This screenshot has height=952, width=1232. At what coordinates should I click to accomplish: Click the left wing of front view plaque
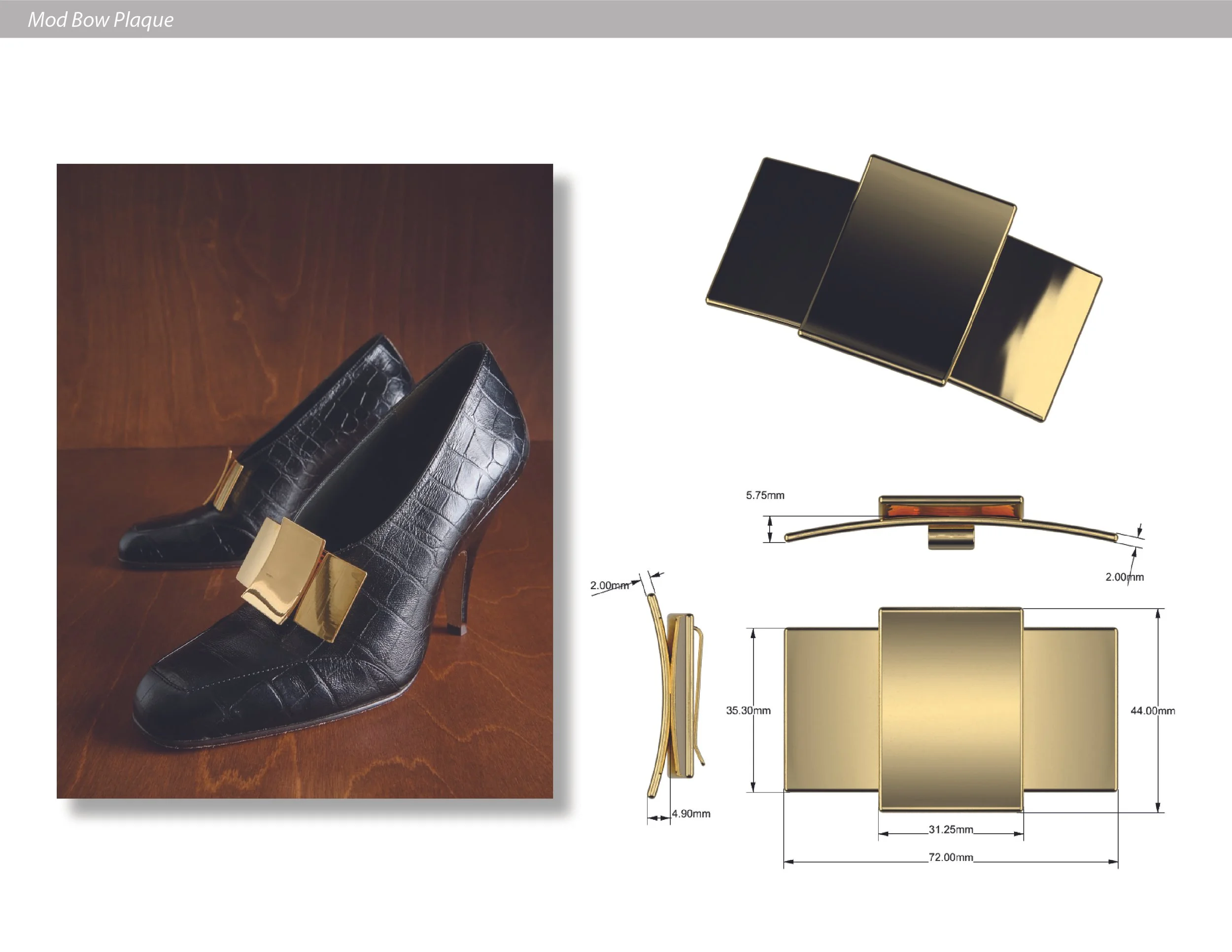pyautogui.click(x=831, y=710)
